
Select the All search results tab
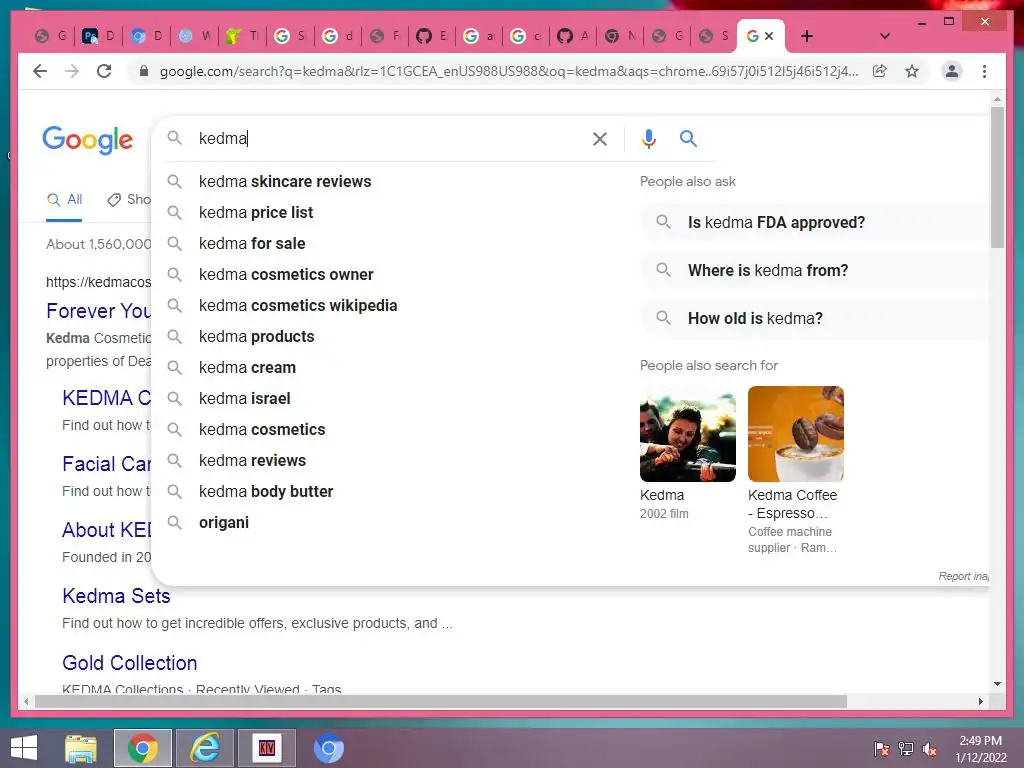pos(64,199)
